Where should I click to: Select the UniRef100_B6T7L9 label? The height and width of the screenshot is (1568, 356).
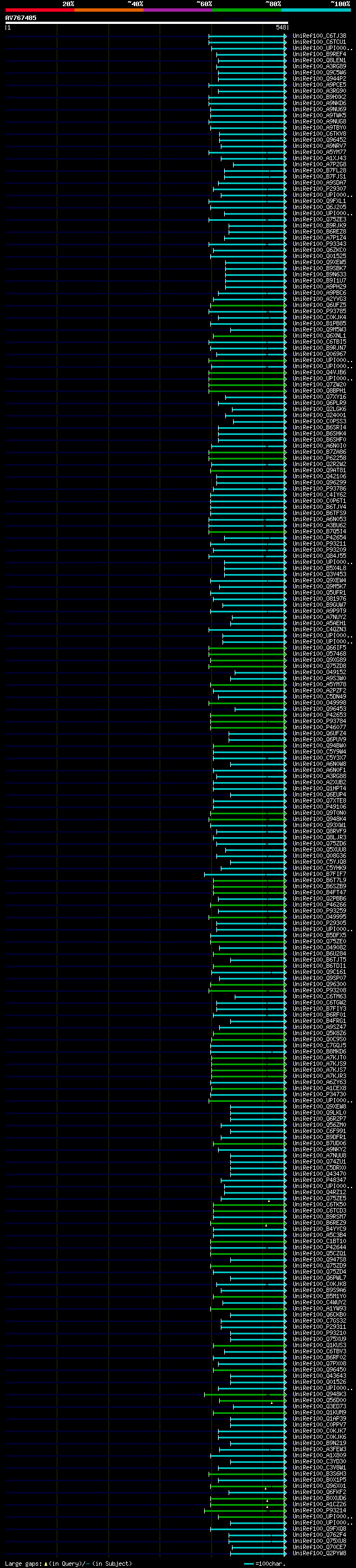319,880
